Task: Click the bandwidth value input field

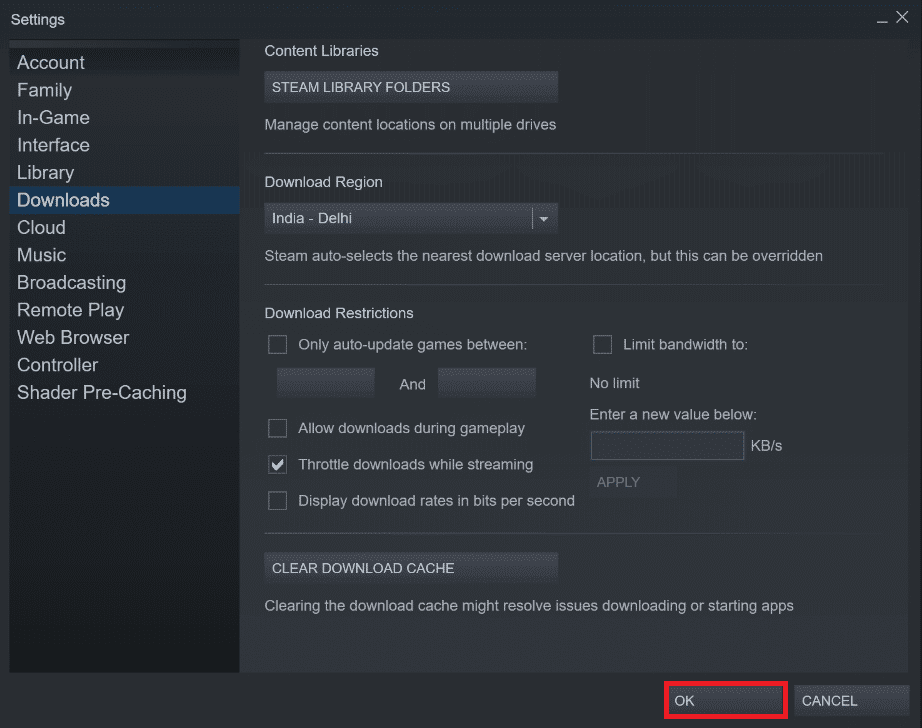Action: 666,445
